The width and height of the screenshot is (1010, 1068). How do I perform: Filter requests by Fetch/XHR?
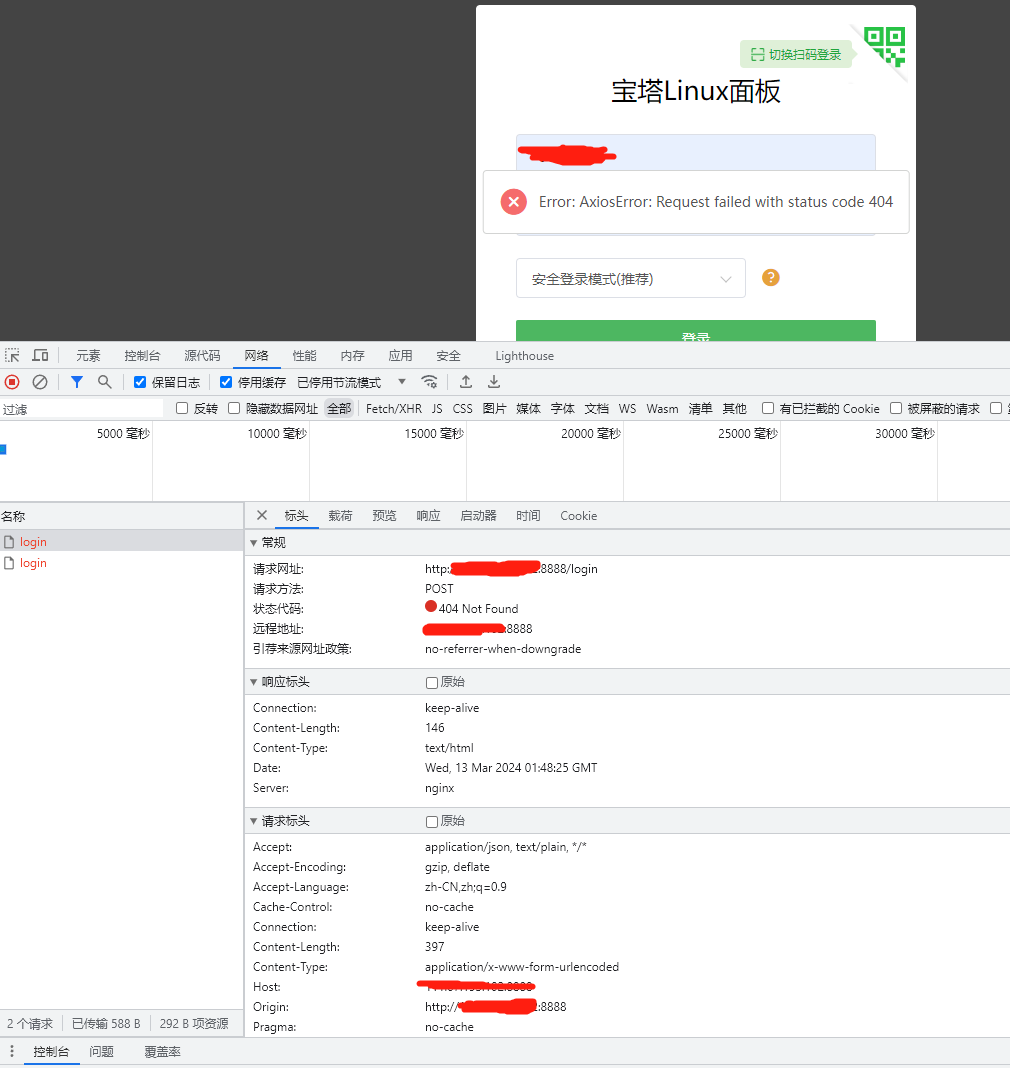(394, 409)
